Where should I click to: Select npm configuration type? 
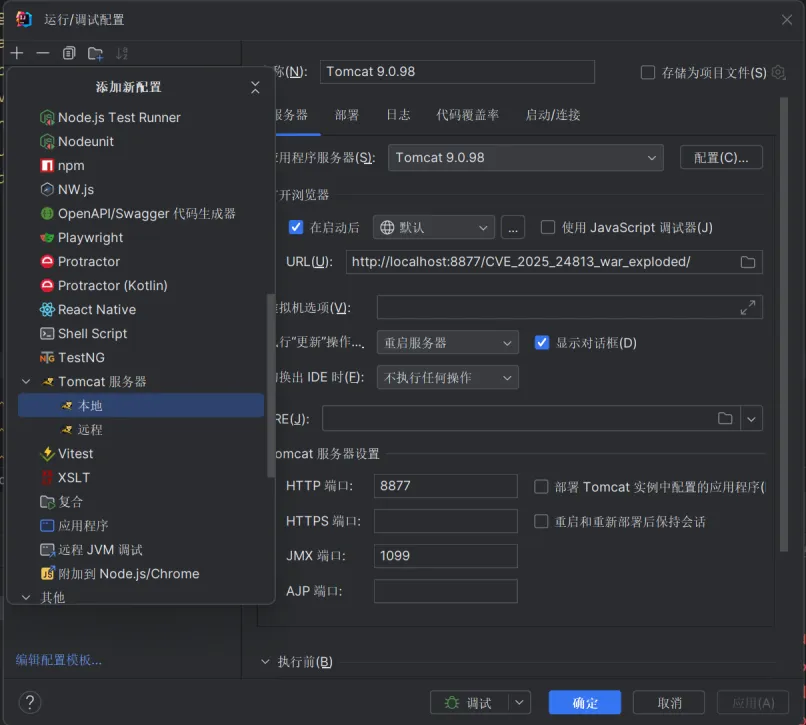point(141,166)
